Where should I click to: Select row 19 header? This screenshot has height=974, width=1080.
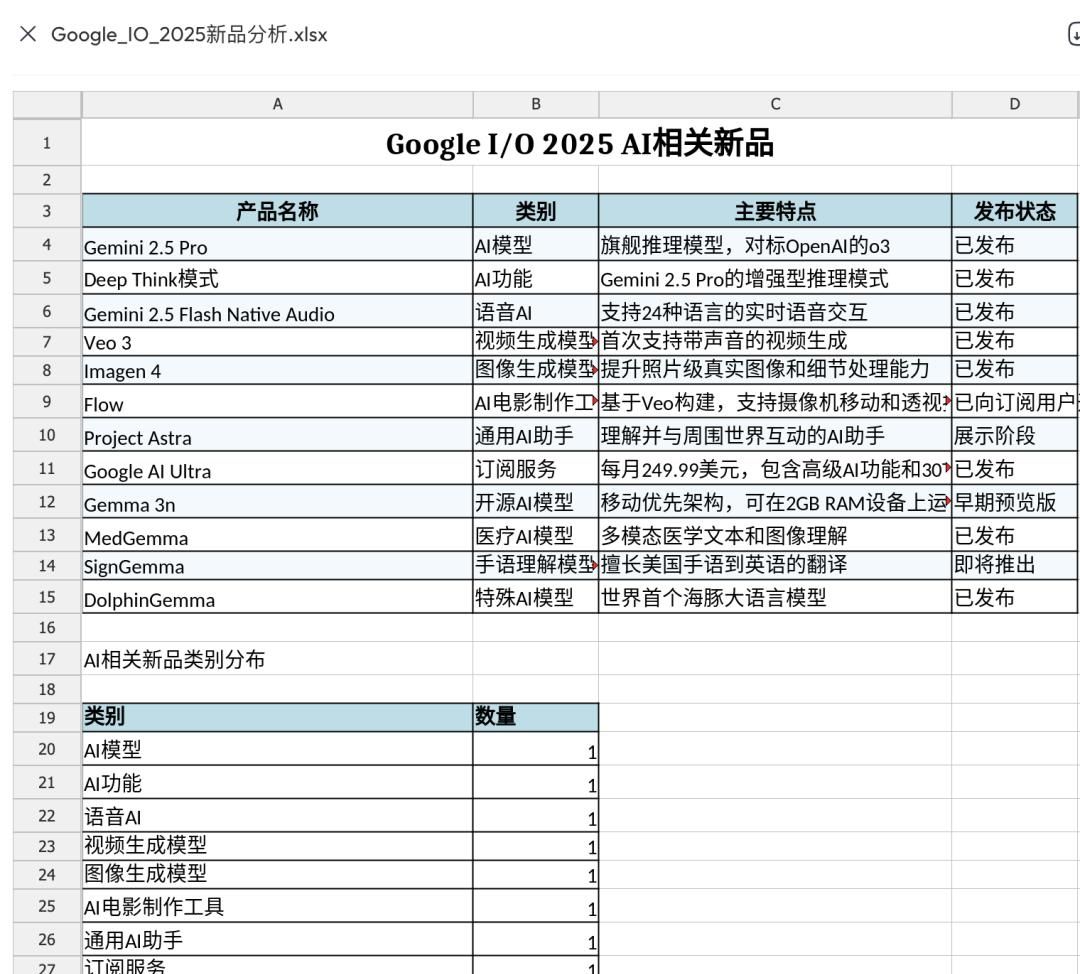[x=47, y=717]
